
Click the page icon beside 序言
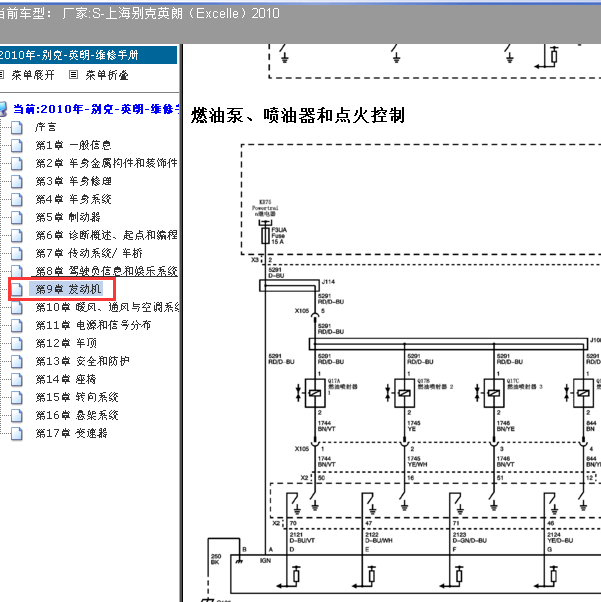coord(17,127)
